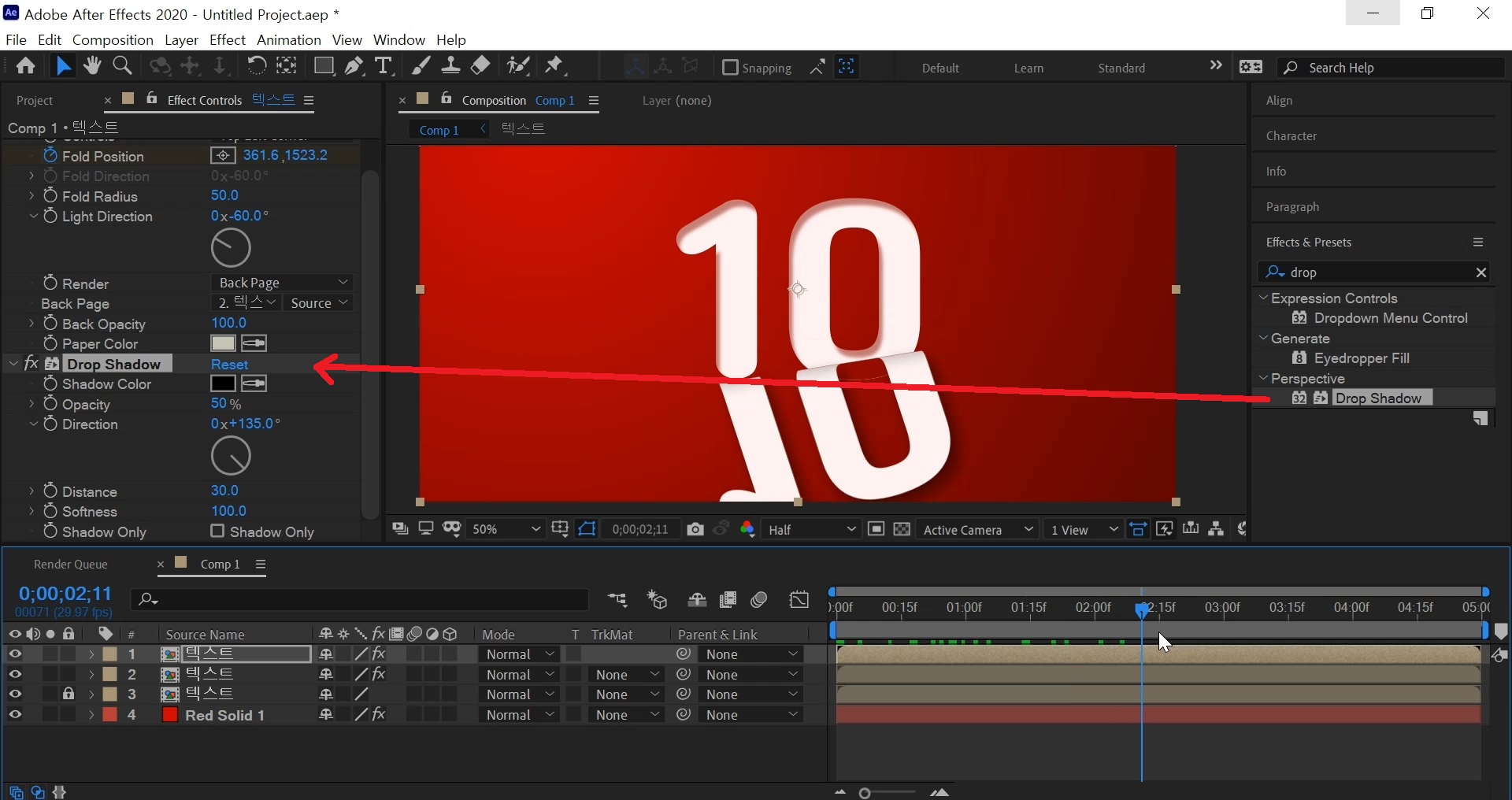
Task: Open the Graph Editor icon
Action: pos(799,600)
